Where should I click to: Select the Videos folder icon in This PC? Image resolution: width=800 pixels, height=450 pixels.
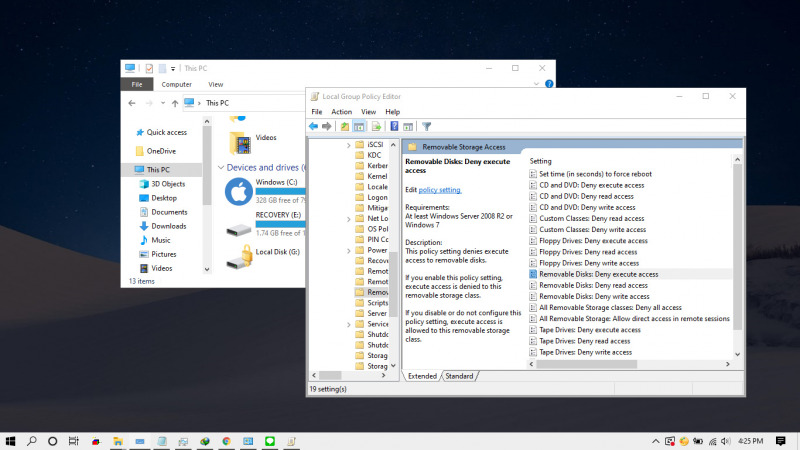pos(240,143)
